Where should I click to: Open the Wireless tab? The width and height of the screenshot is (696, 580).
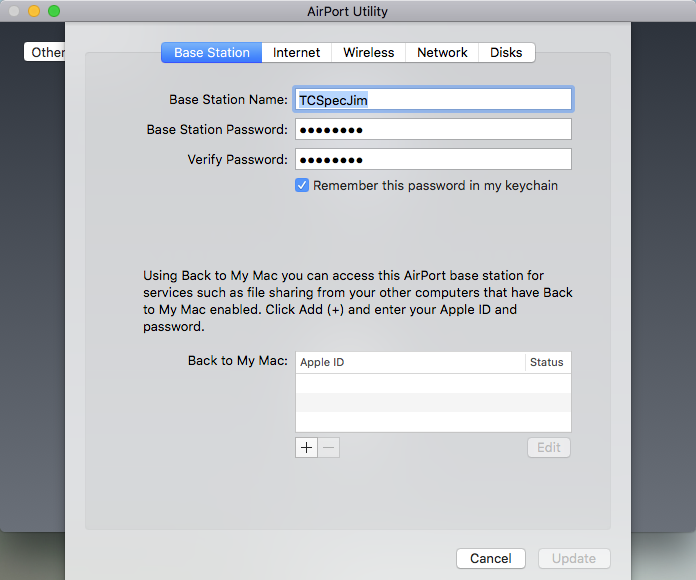click(368, 52)
